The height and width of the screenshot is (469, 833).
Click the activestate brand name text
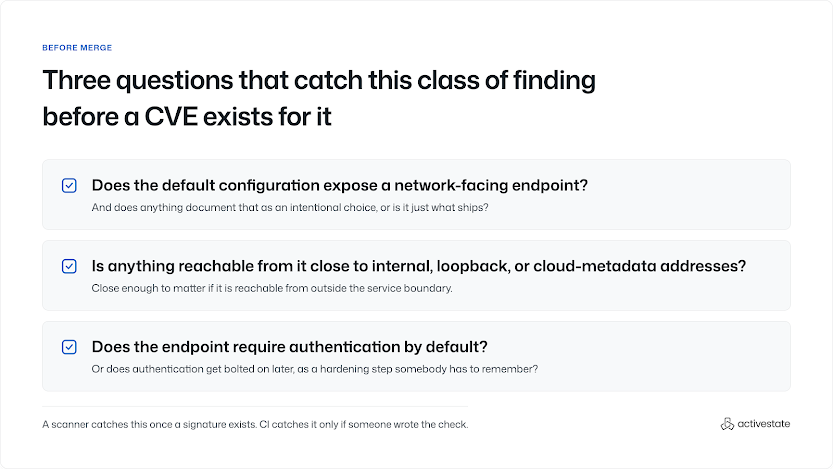click(763, 423)
